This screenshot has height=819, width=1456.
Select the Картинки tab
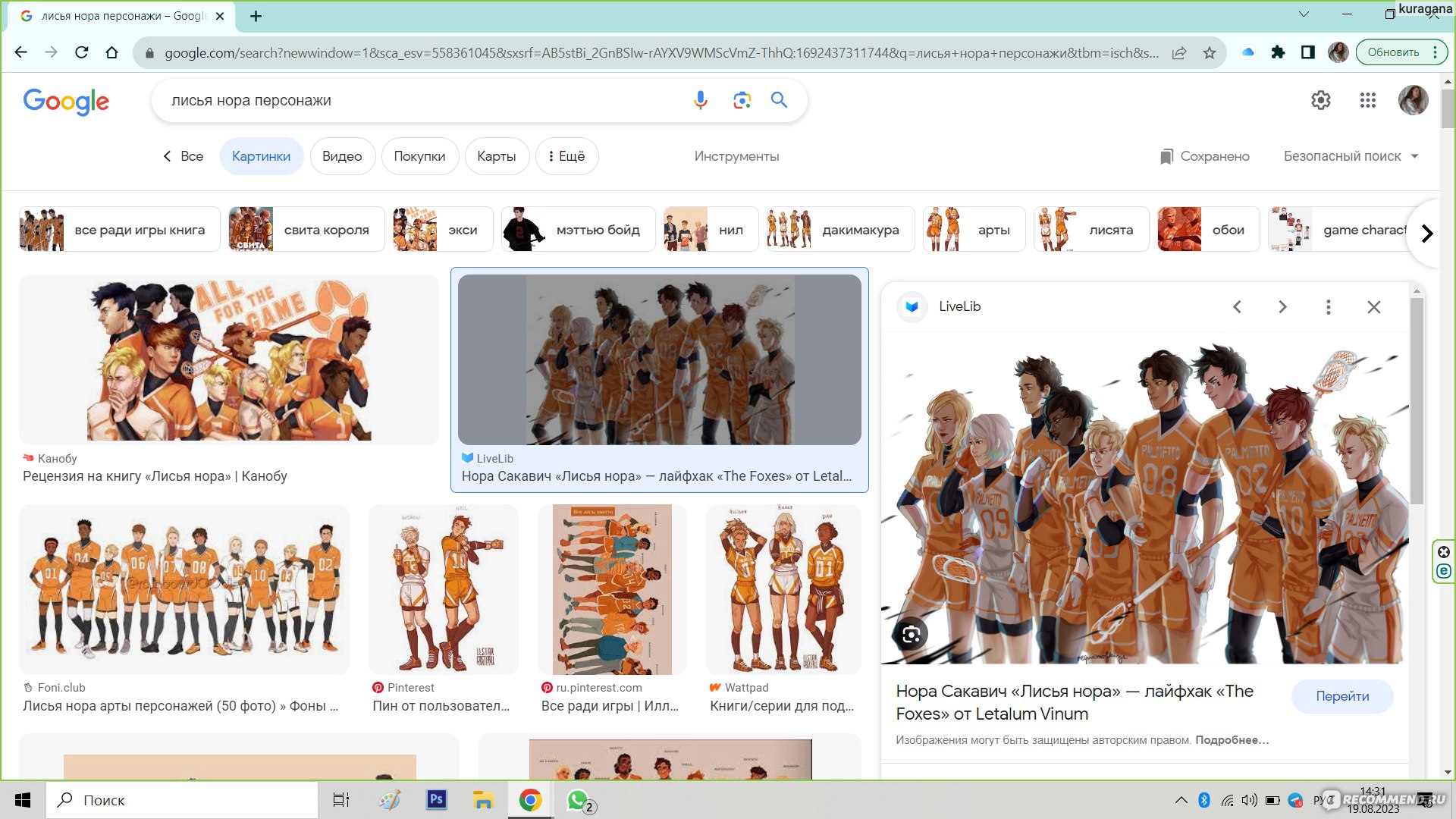coord(261,156)
